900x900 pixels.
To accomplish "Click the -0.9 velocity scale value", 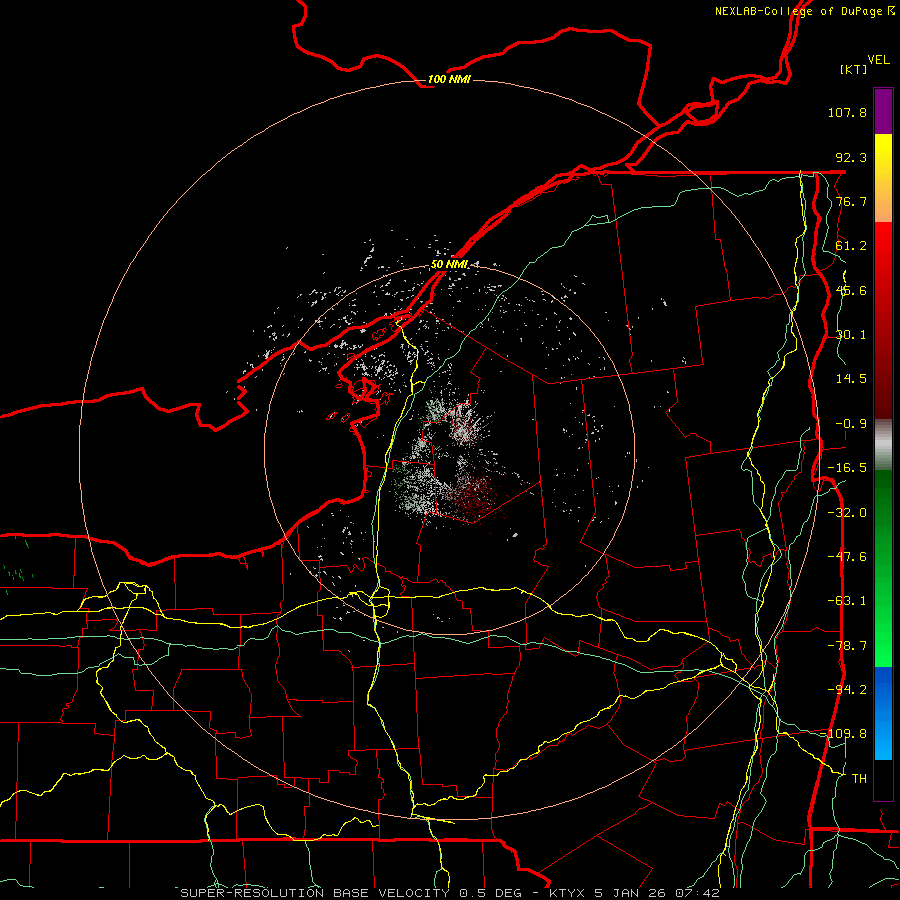I will [851, 424].
